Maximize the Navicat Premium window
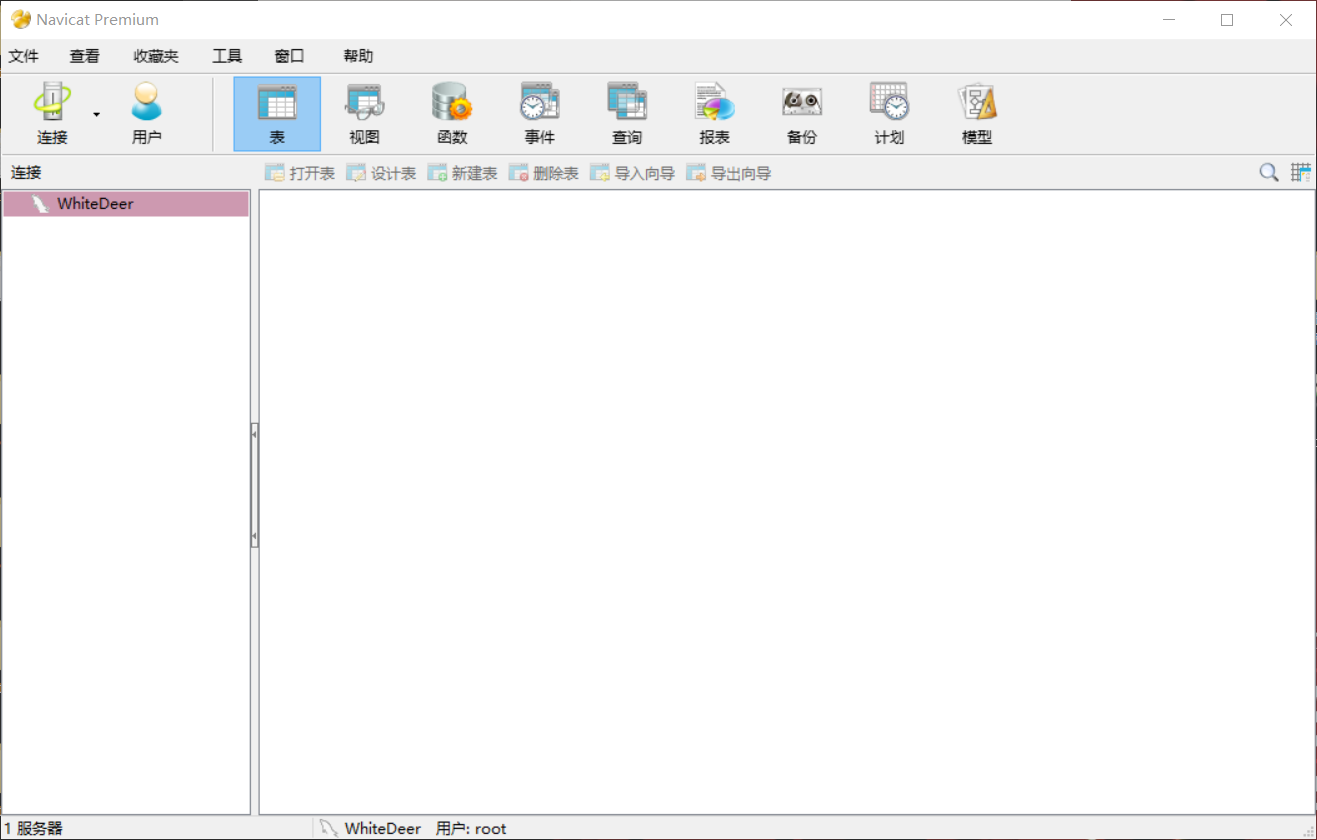Image resolution: width=1317 pixels, height=840 pixels. [x=1227, y=20]
